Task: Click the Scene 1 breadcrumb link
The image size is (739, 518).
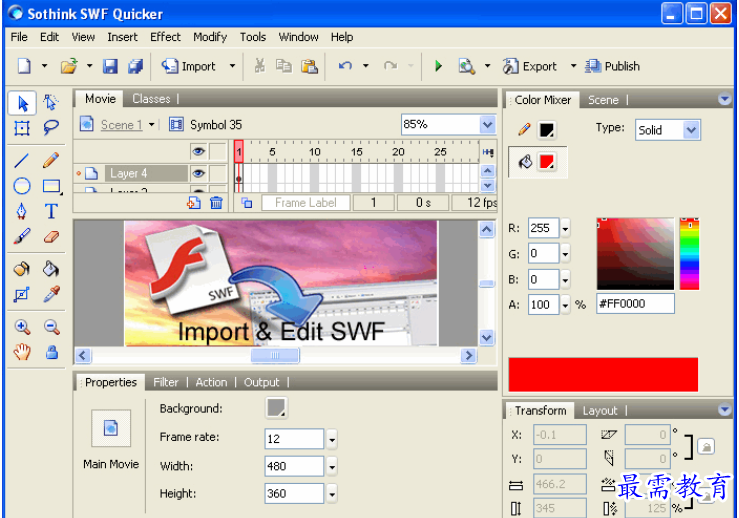Action: click(x=121, y=125)
